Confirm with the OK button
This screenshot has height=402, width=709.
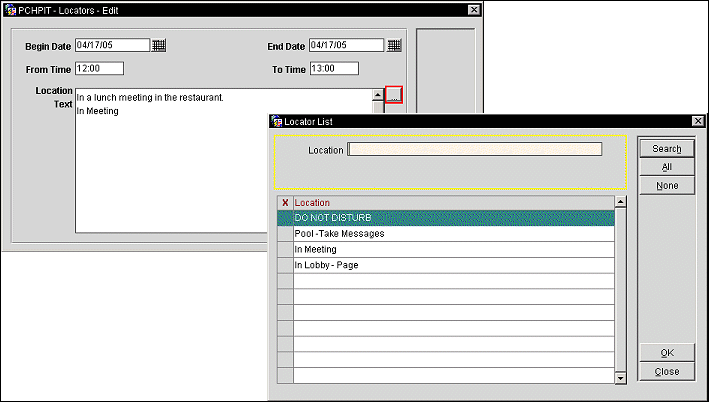(x=666, y=353)
